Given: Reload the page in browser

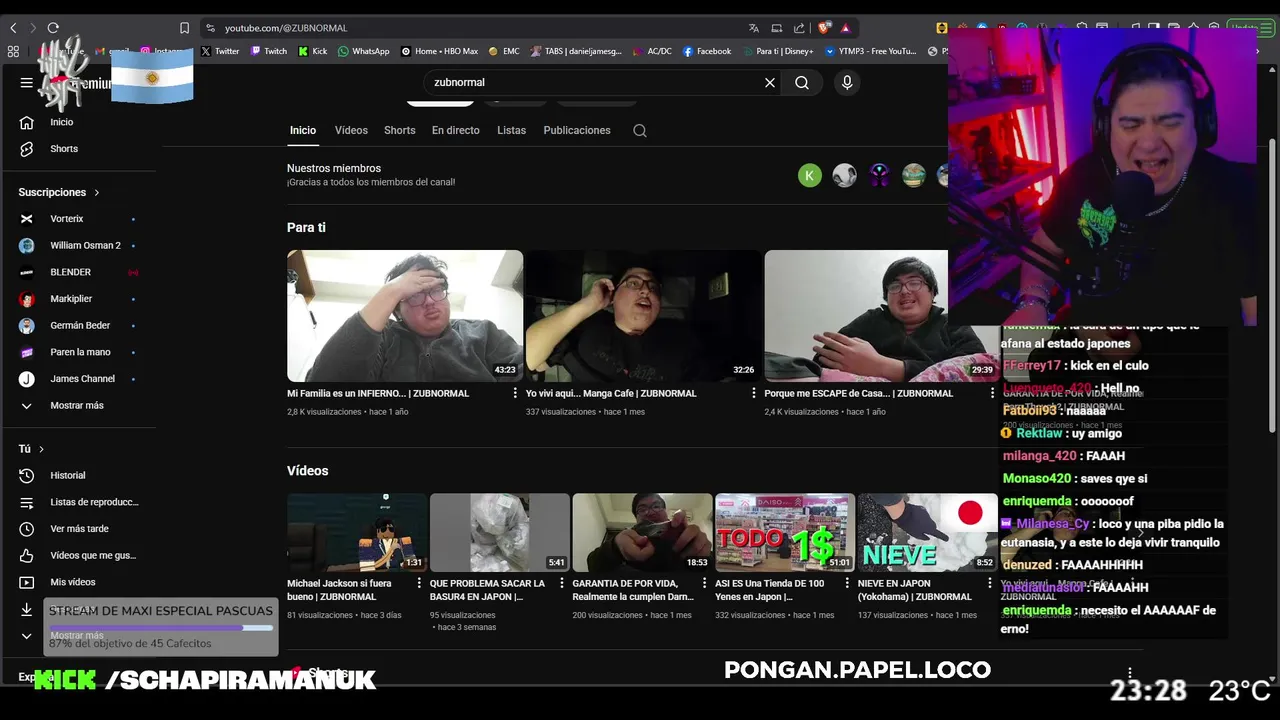Looking at the screenshot, I should (53, 28).
